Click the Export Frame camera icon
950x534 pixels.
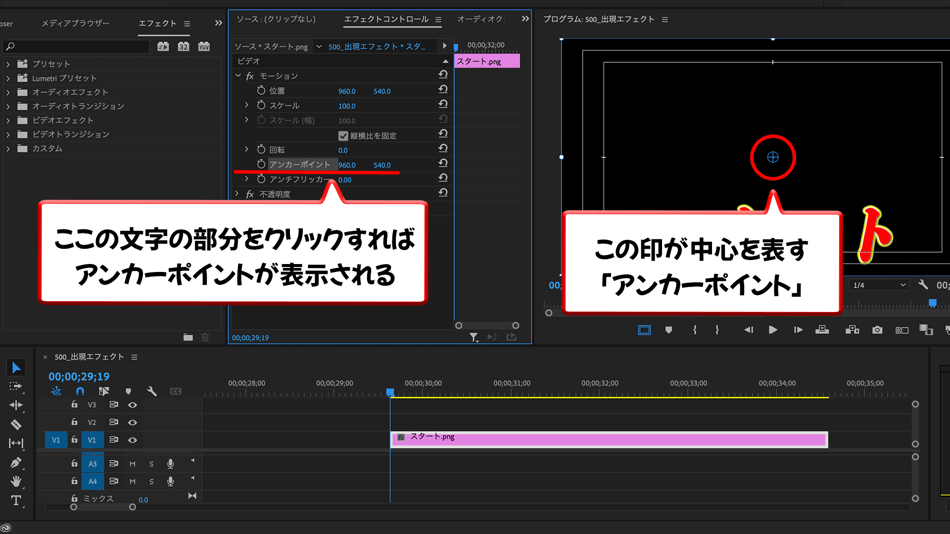877,330
